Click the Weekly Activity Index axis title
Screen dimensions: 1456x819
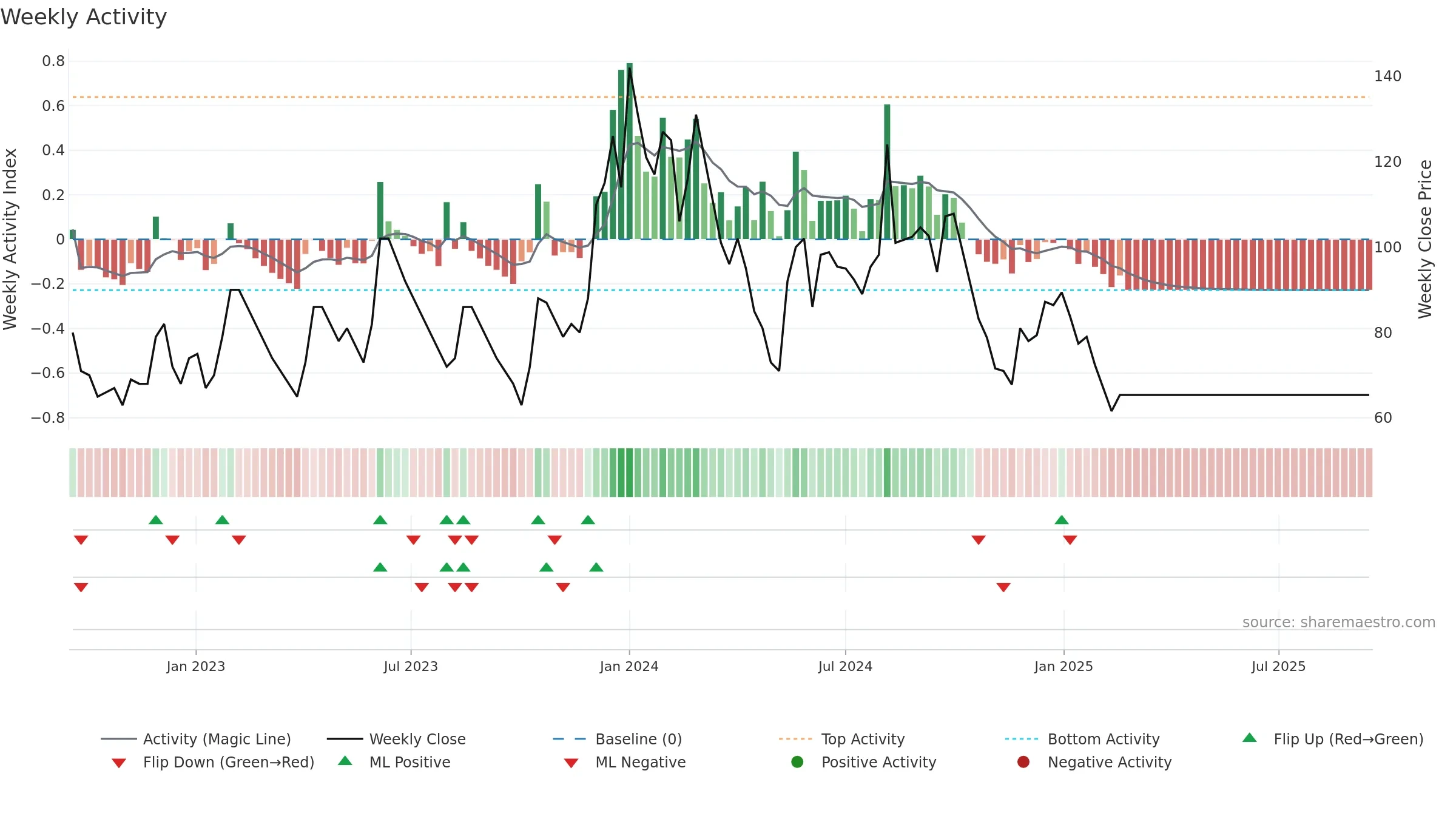click(10, 239)
